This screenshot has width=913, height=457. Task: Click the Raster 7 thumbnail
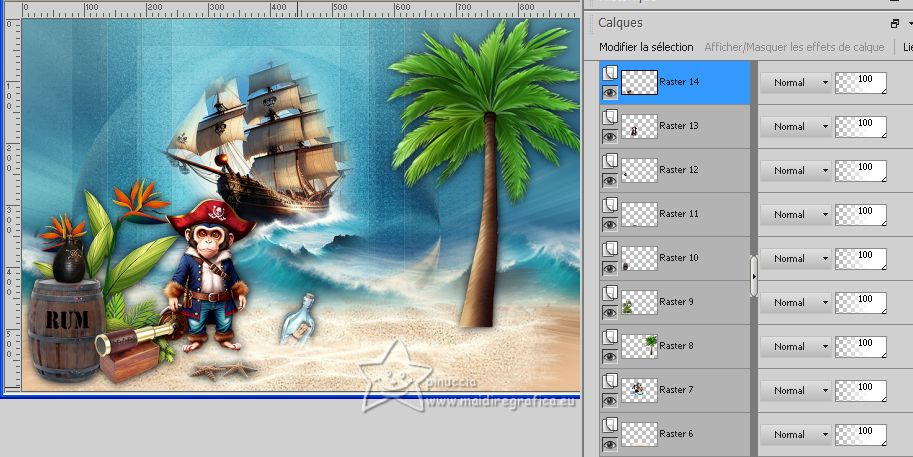[x=639, y=390]
